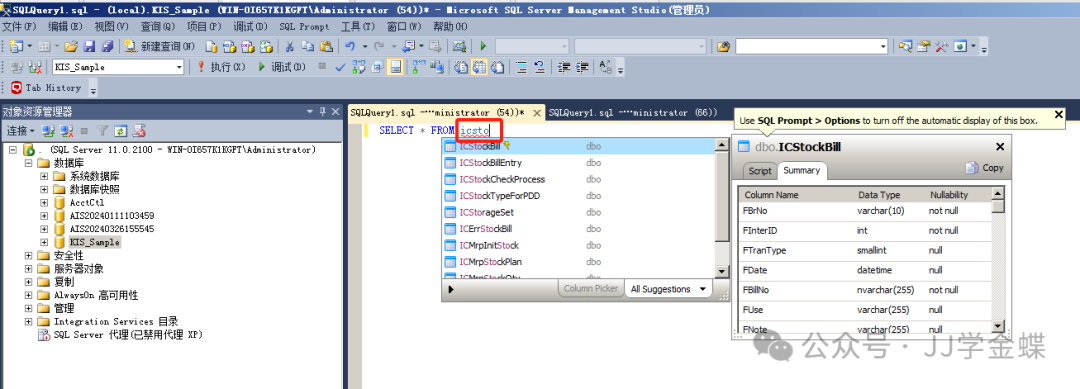The height and width of the screenshot is (389, 1080).
Task: Switch to the Script tab
Action: (760, 171)
